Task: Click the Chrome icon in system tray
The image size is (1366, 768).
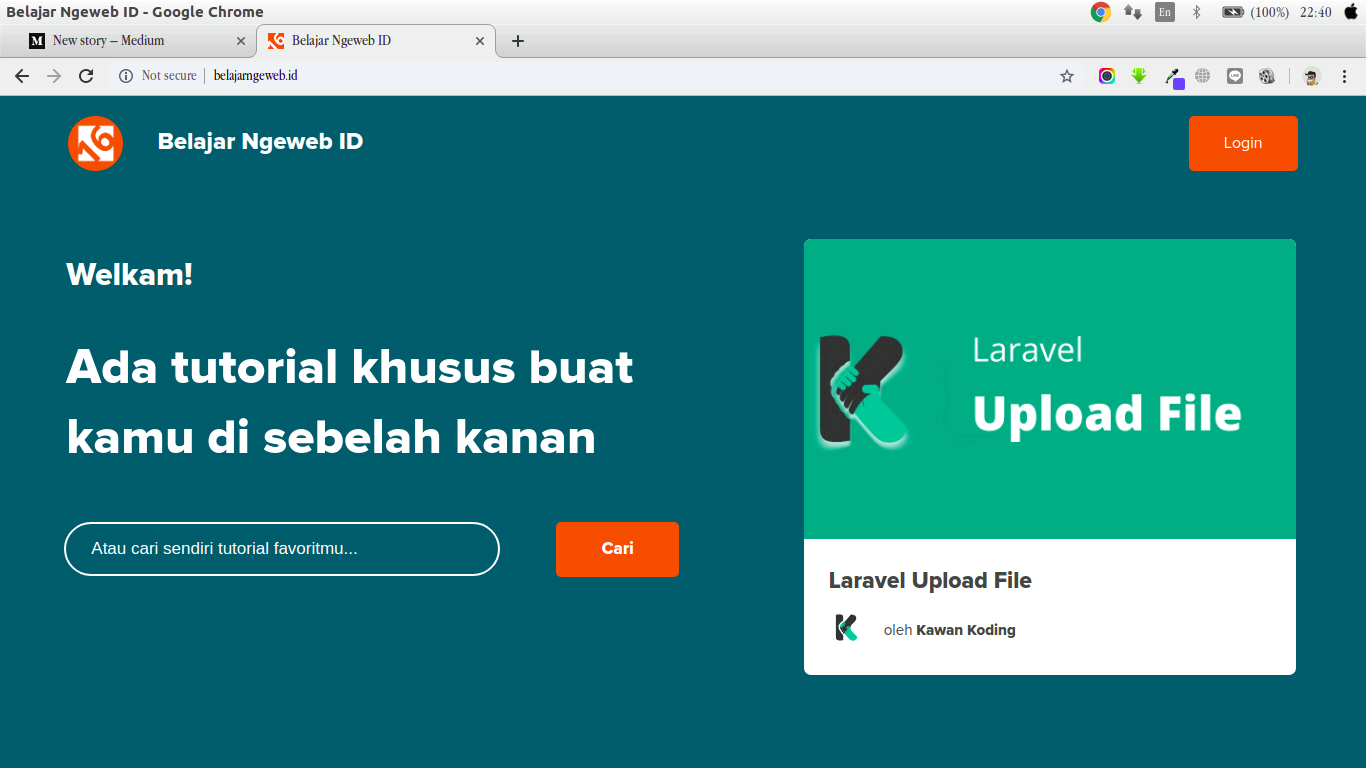Action: pos(1101,12)
